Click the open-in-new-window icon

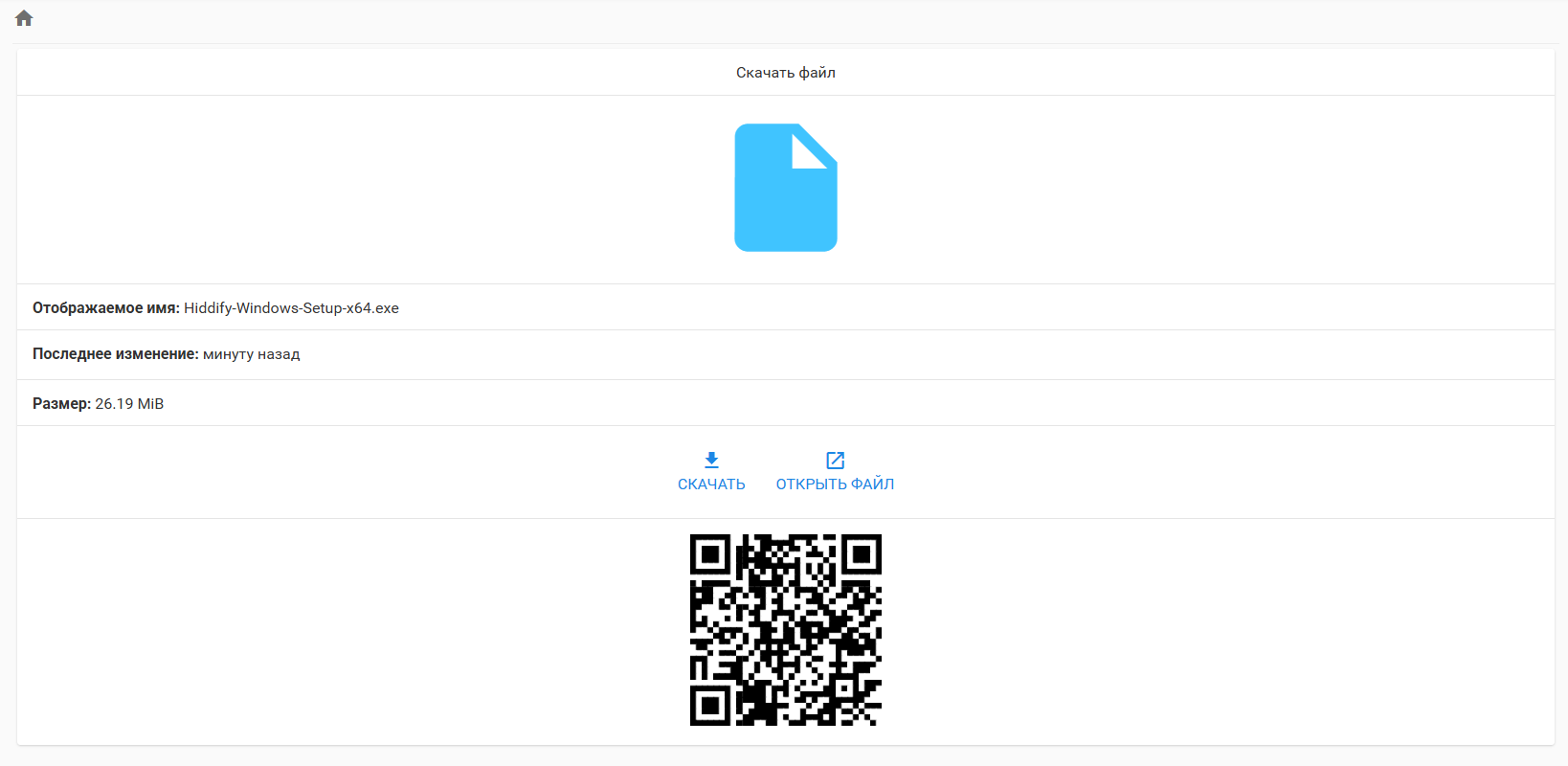pos(835,461)
